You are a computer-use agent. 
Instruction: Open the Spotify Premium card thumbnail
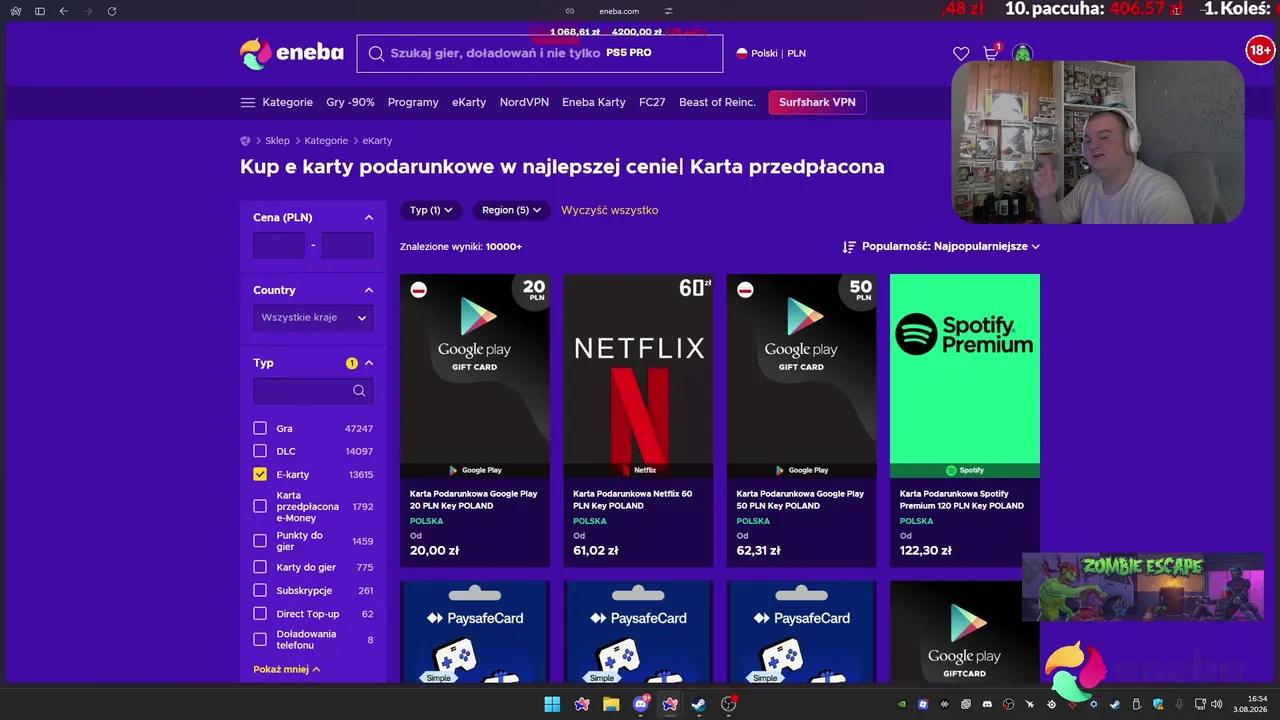click(965, 376)
